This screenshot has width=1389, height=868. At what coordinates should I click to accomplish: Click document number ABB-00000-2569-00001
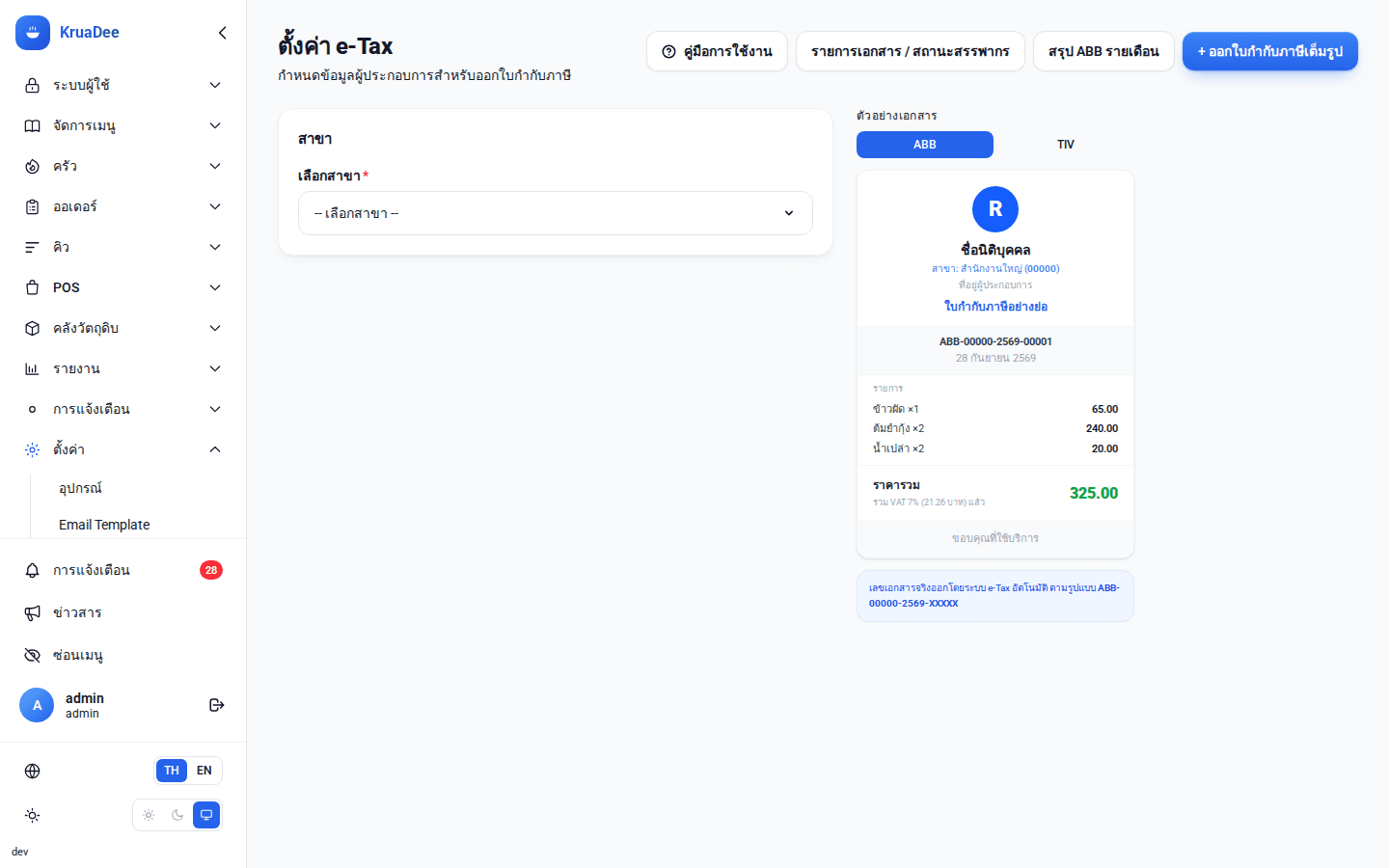click(x=995, y=341)
